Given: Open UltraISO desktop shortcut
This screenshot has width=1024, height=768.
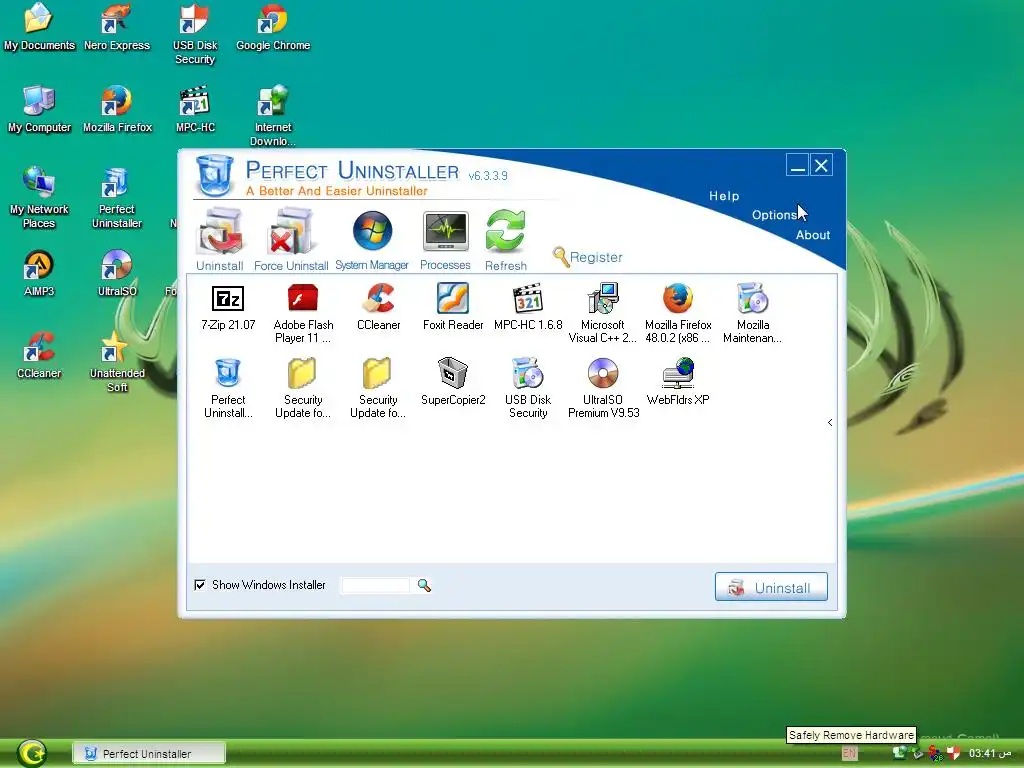Looking at the screenshot, I should (x=117, y=273).
